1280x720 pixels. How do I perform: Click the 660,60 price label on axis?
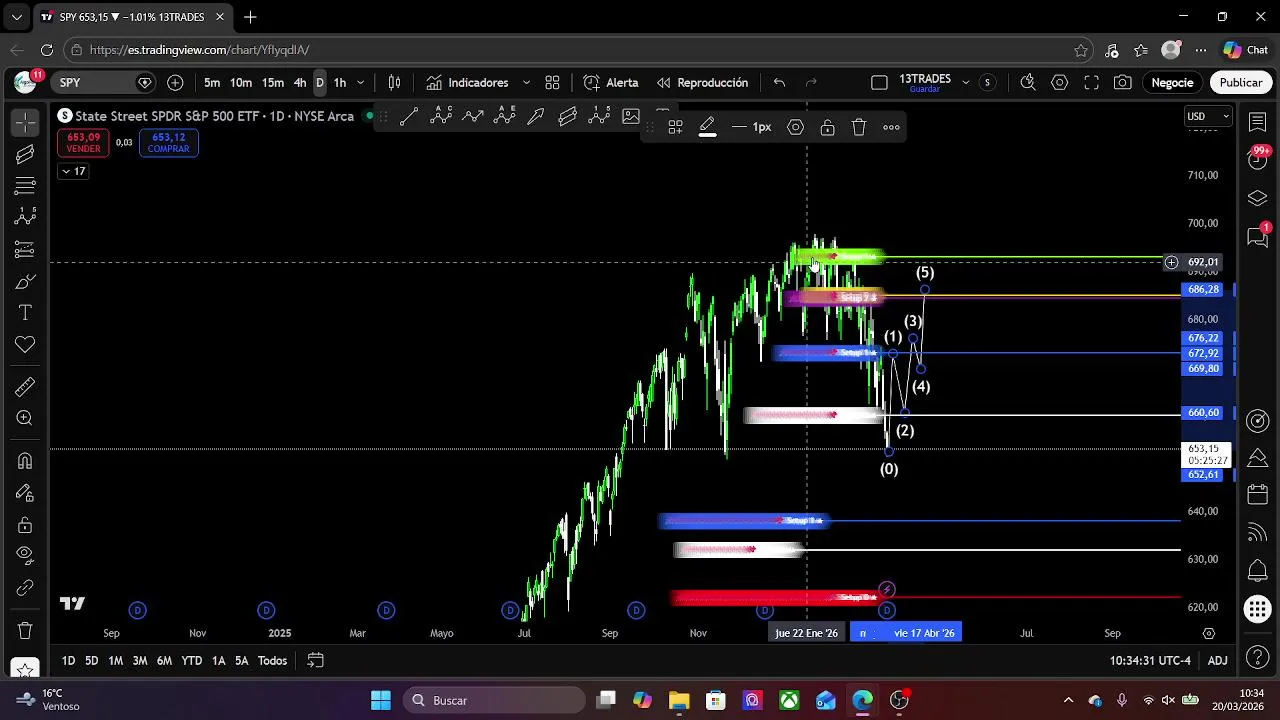click(x=1203, y=413)
